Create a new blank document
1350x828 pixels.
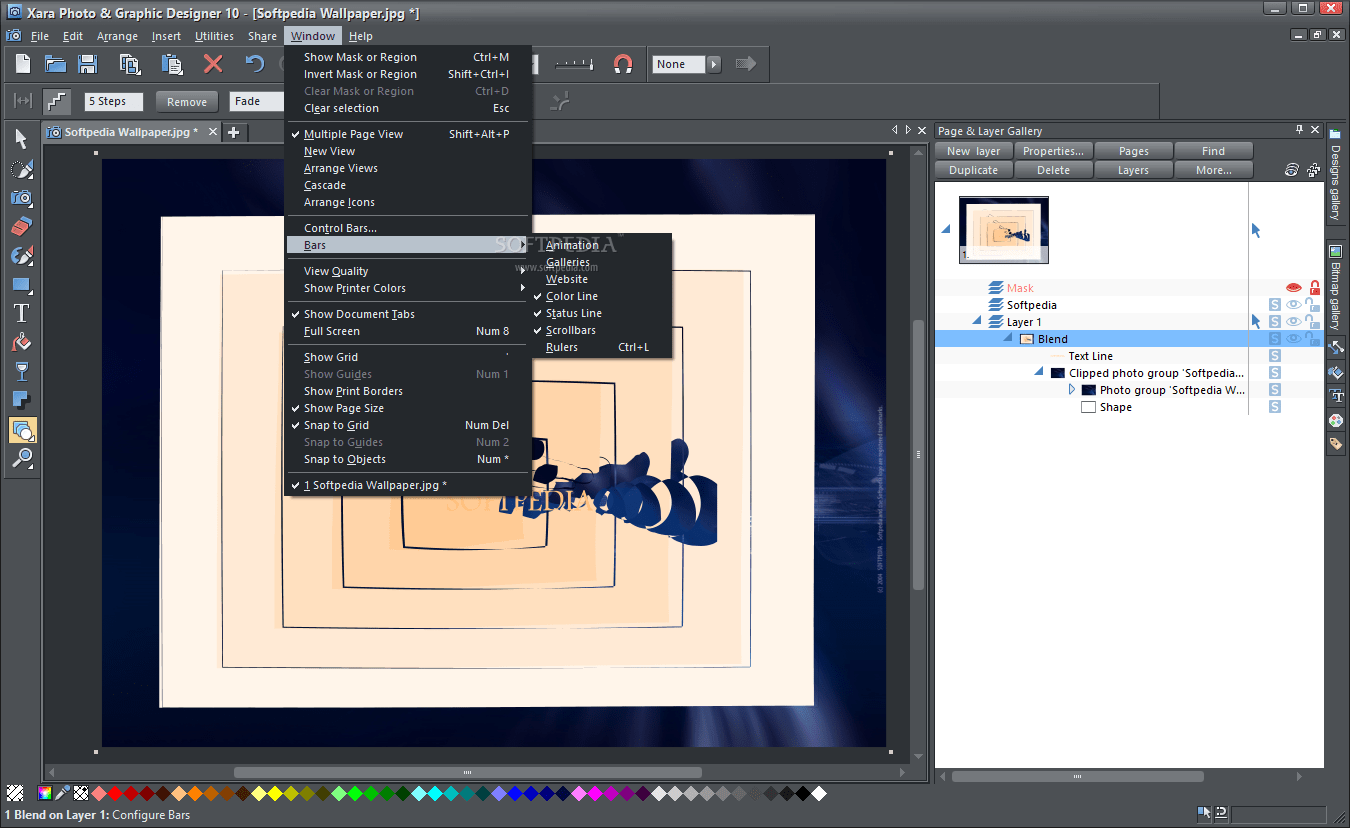[x=22, y=64]
